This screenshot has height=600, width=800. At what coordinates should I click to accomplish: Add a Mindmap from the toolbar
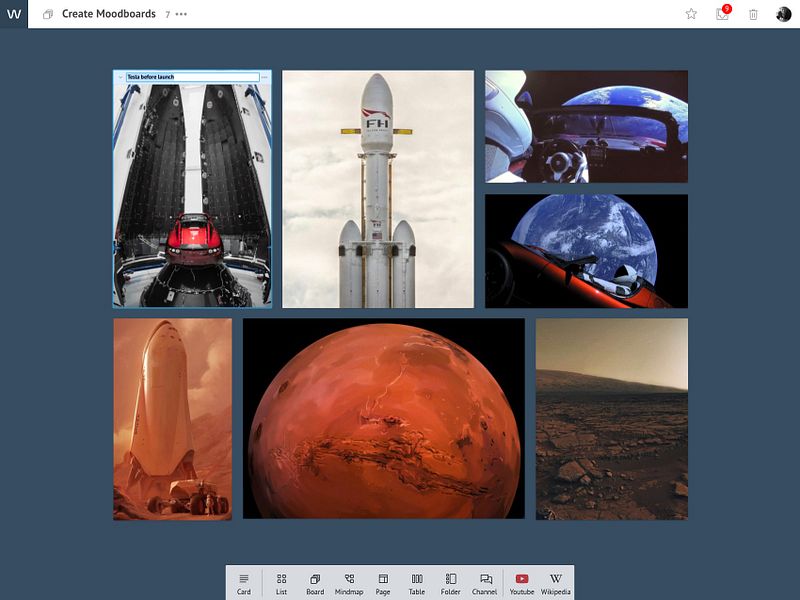[349, 584]
